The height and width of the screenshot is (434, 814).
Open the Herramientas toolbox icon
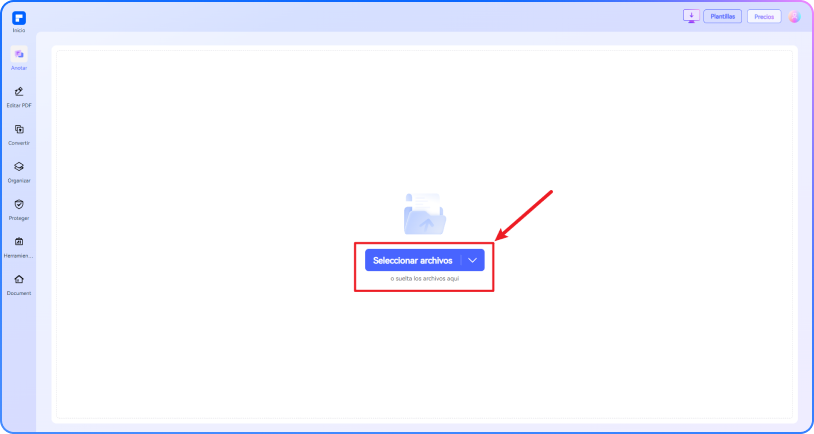tap(19, 241)
